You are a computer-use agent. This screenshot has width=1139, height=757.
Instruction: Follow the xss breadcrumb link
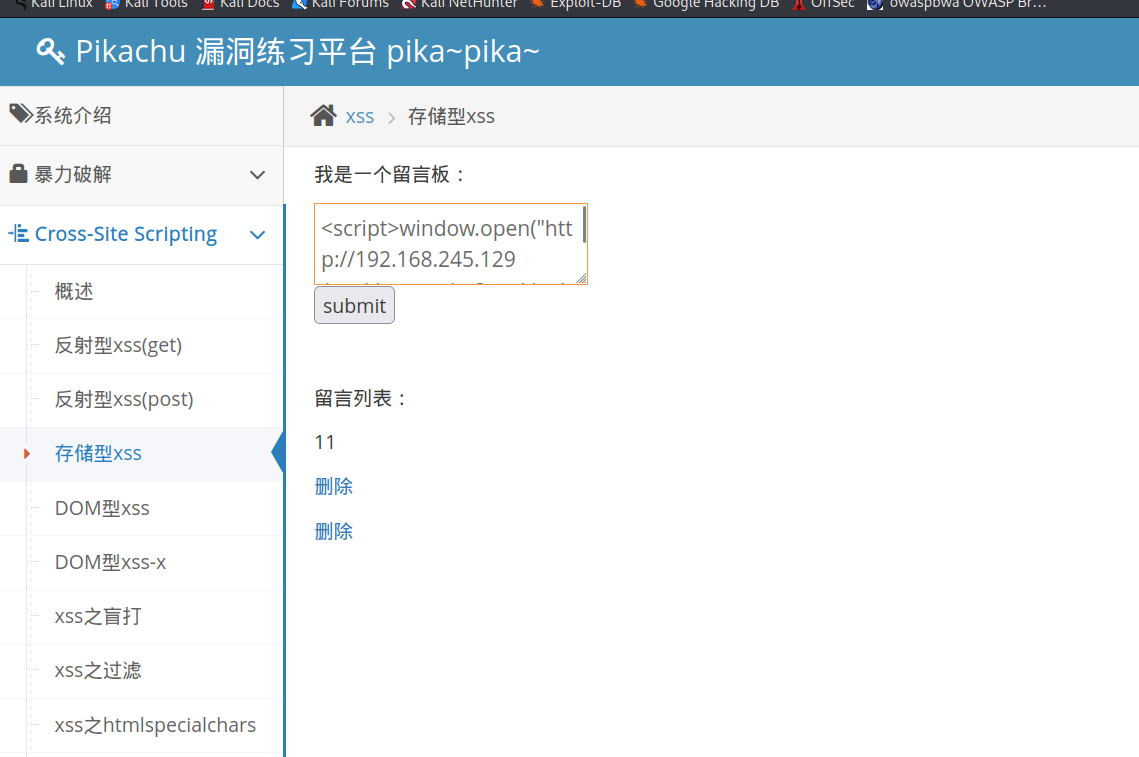click(360, 117)
